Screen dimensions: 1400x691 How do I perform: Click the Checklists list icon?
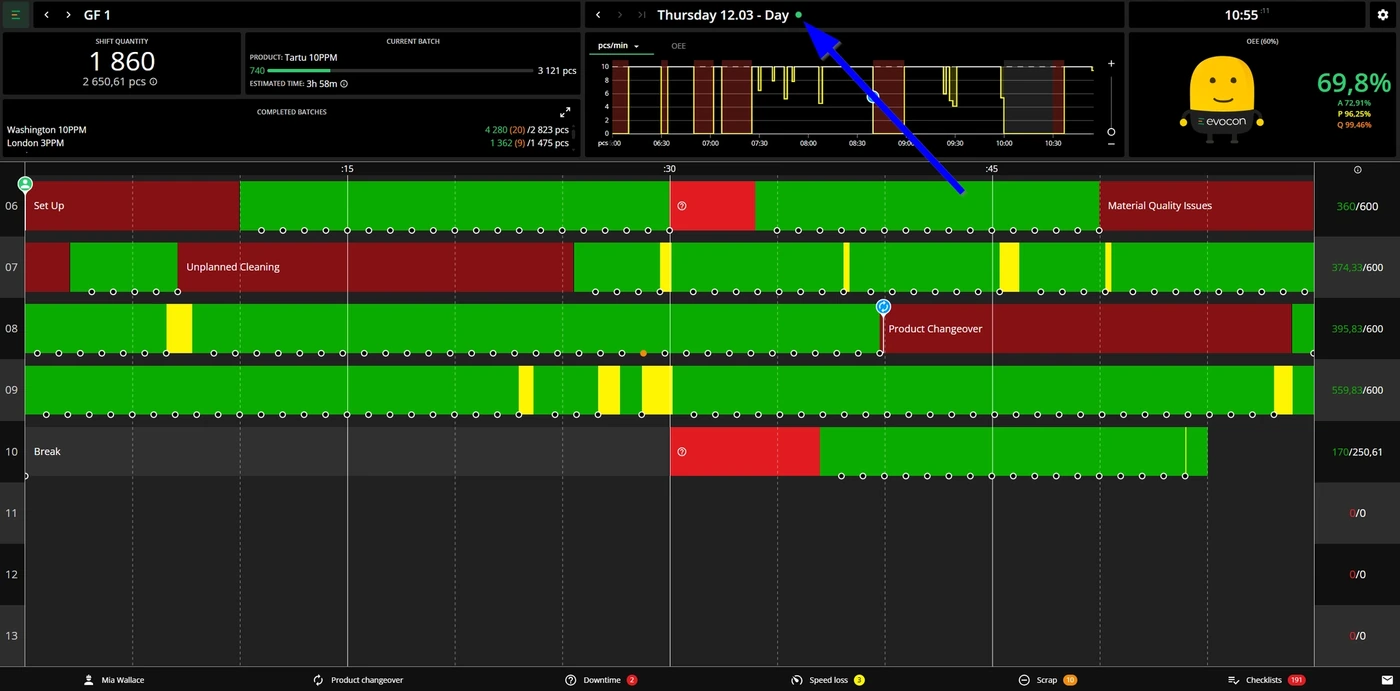tap(1233, 680)
